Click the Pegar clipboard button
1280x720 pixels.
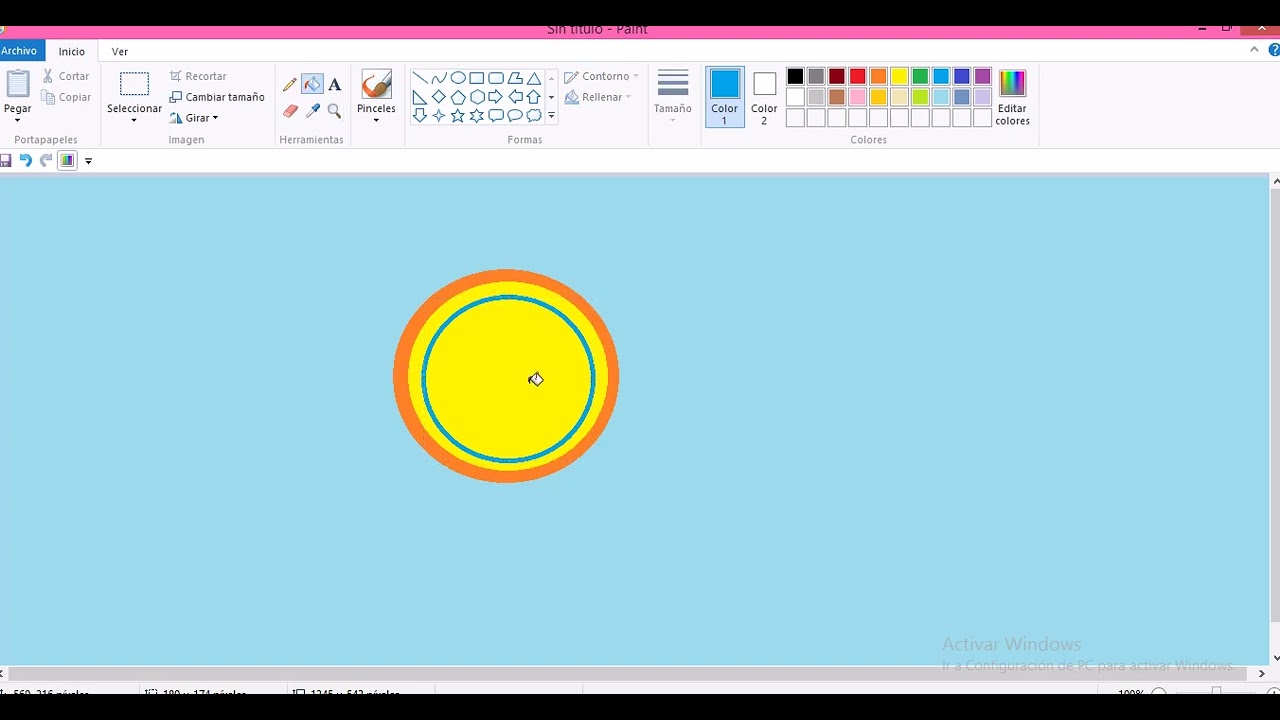(x=17, y=86)
